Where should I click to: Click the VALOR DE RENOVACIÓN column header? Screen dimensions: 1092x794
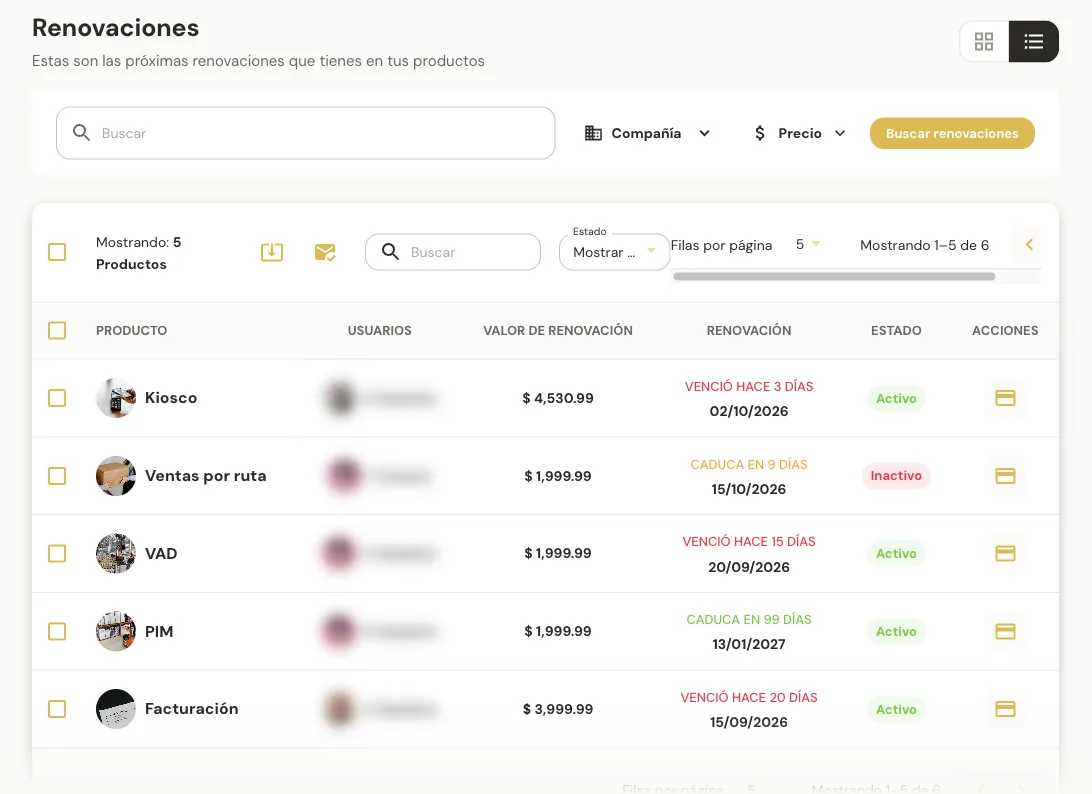(558, 330)
